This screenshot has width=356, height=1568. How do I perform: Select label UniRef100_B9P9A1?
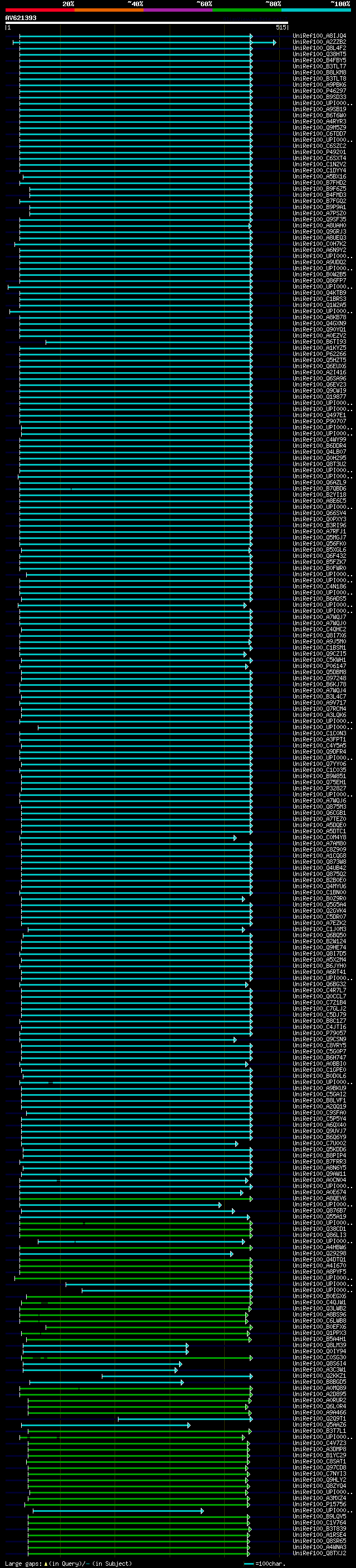319,207
